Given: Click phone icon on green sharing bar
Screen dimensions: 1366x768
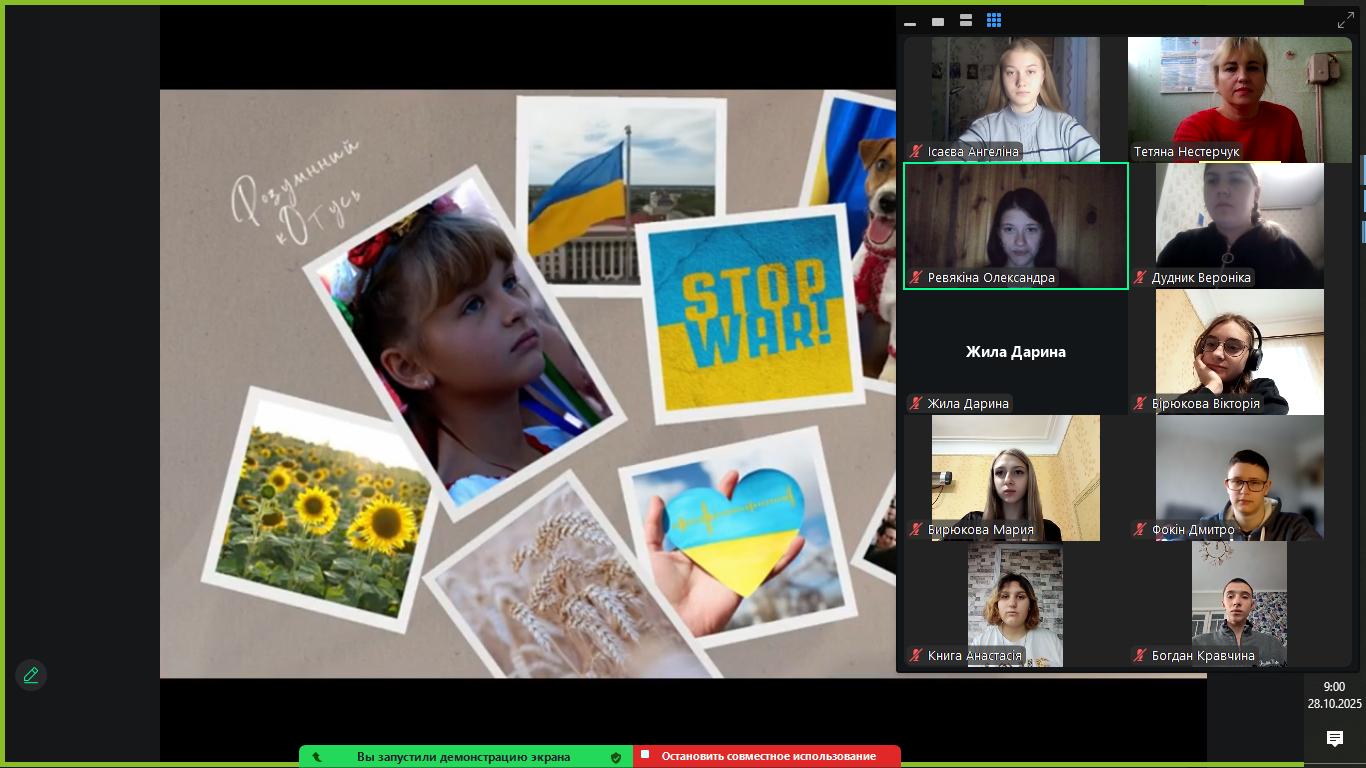Looking at the screenshot, I should [x=317, y=757].
